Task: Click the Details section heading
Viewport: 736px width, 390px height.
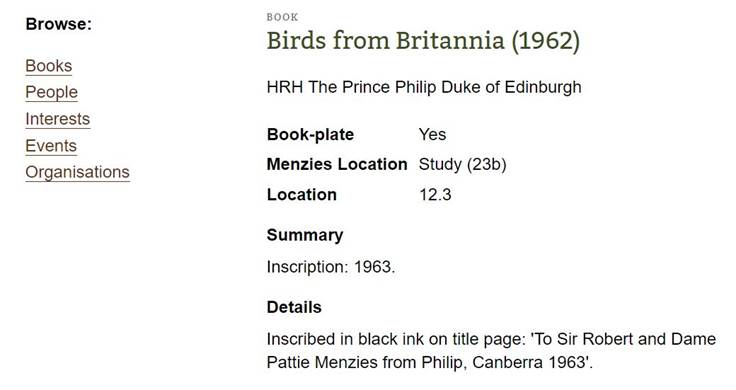Action: (294, 307)
